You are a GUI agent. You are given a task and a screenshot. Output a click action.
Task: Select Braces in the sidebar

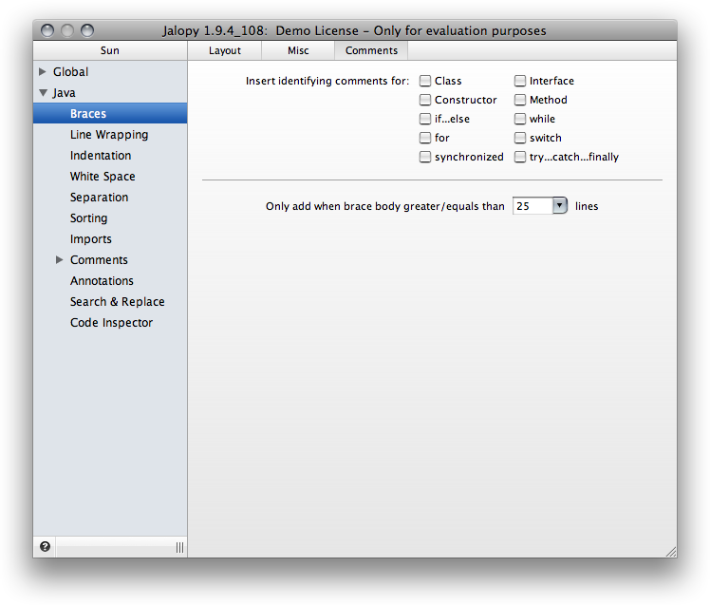click(x=110, y=114)
